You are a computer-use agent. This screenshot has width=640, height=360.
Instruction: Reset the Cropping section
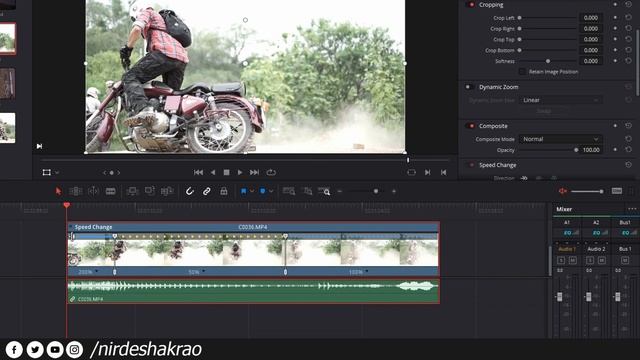click(x=628, y=4)
